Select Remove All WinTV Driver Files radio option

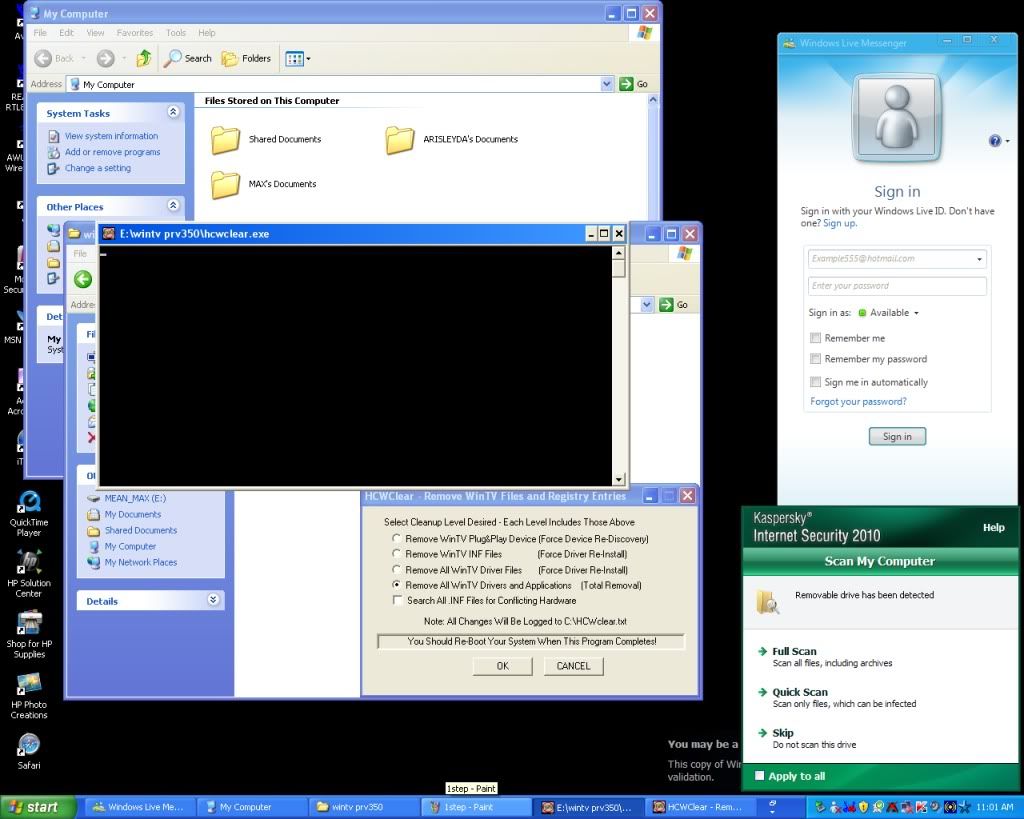[x=396, y=570]
